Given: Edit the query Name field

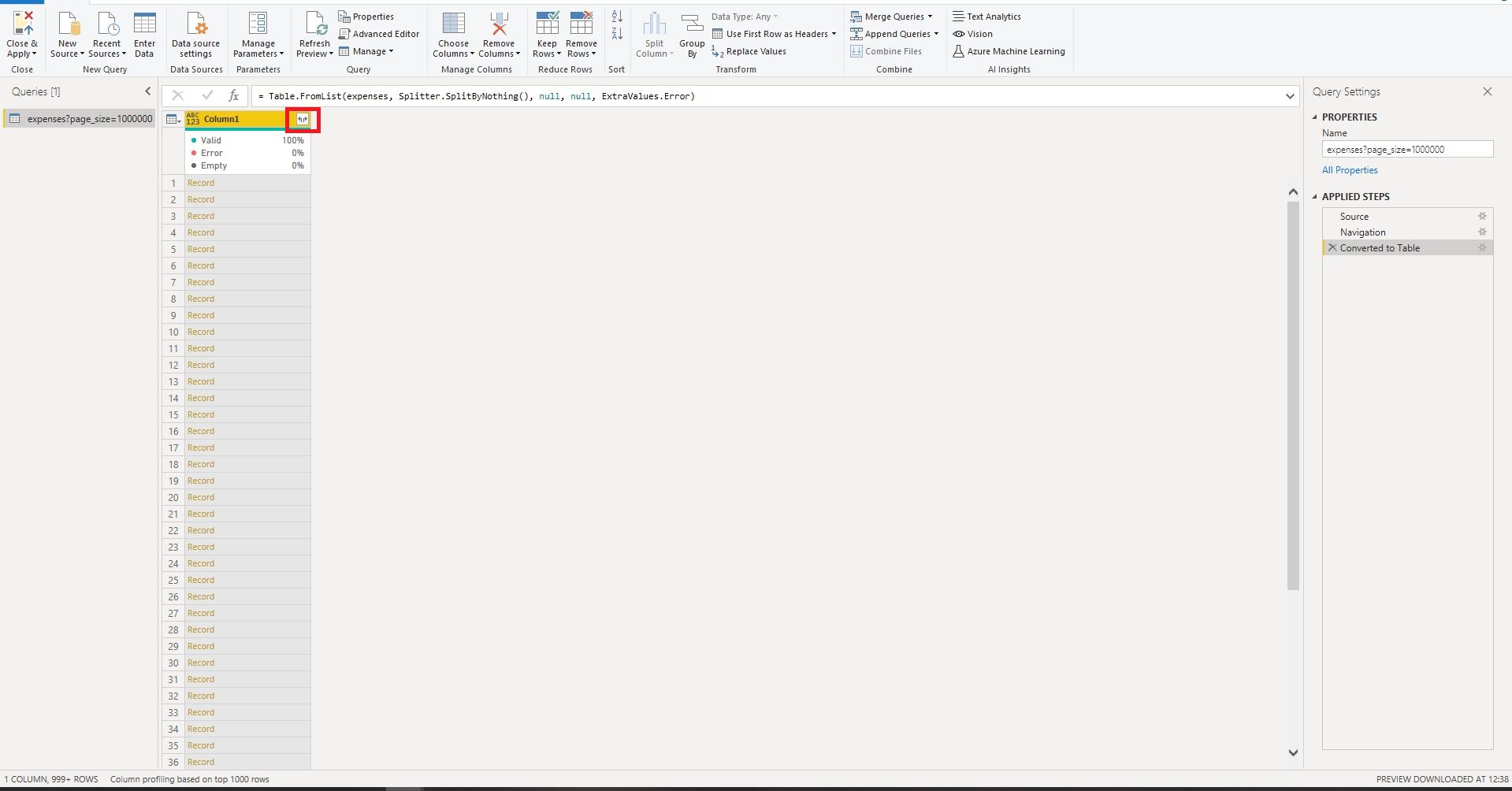Looking at the screenshot, I should point(1407,149).
